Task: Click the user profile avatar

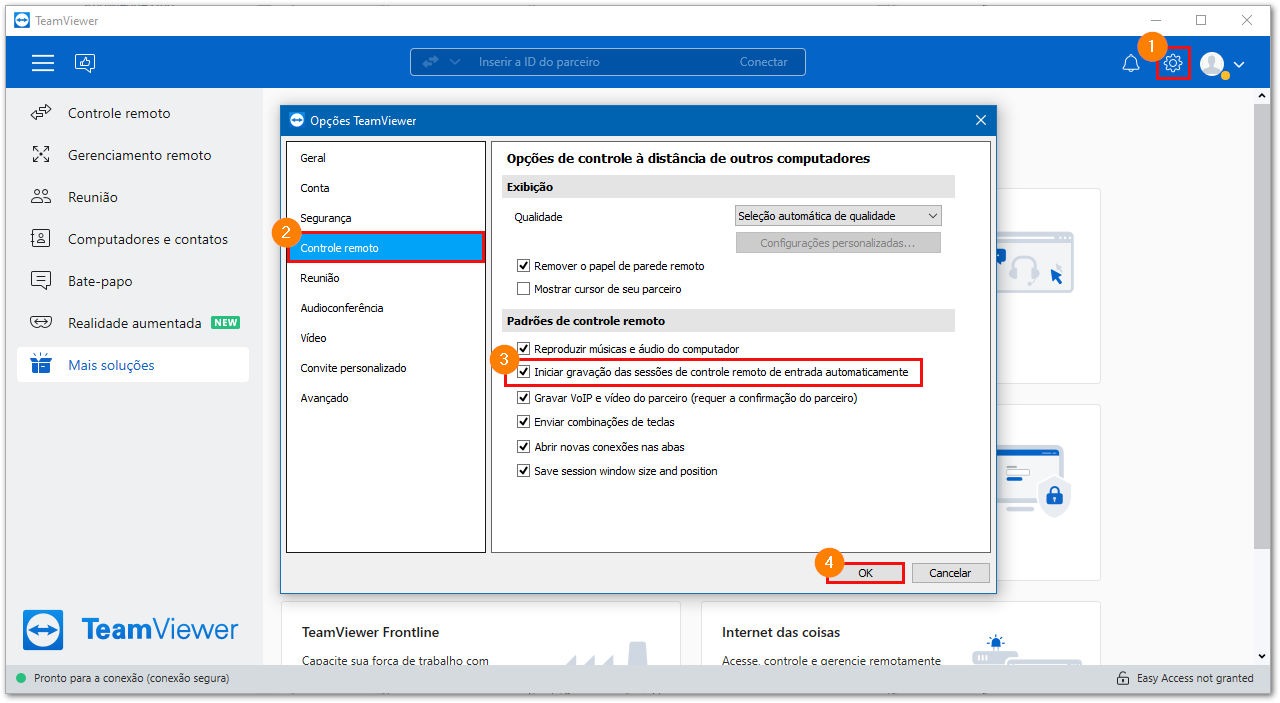Action: tap(1213, 64)
